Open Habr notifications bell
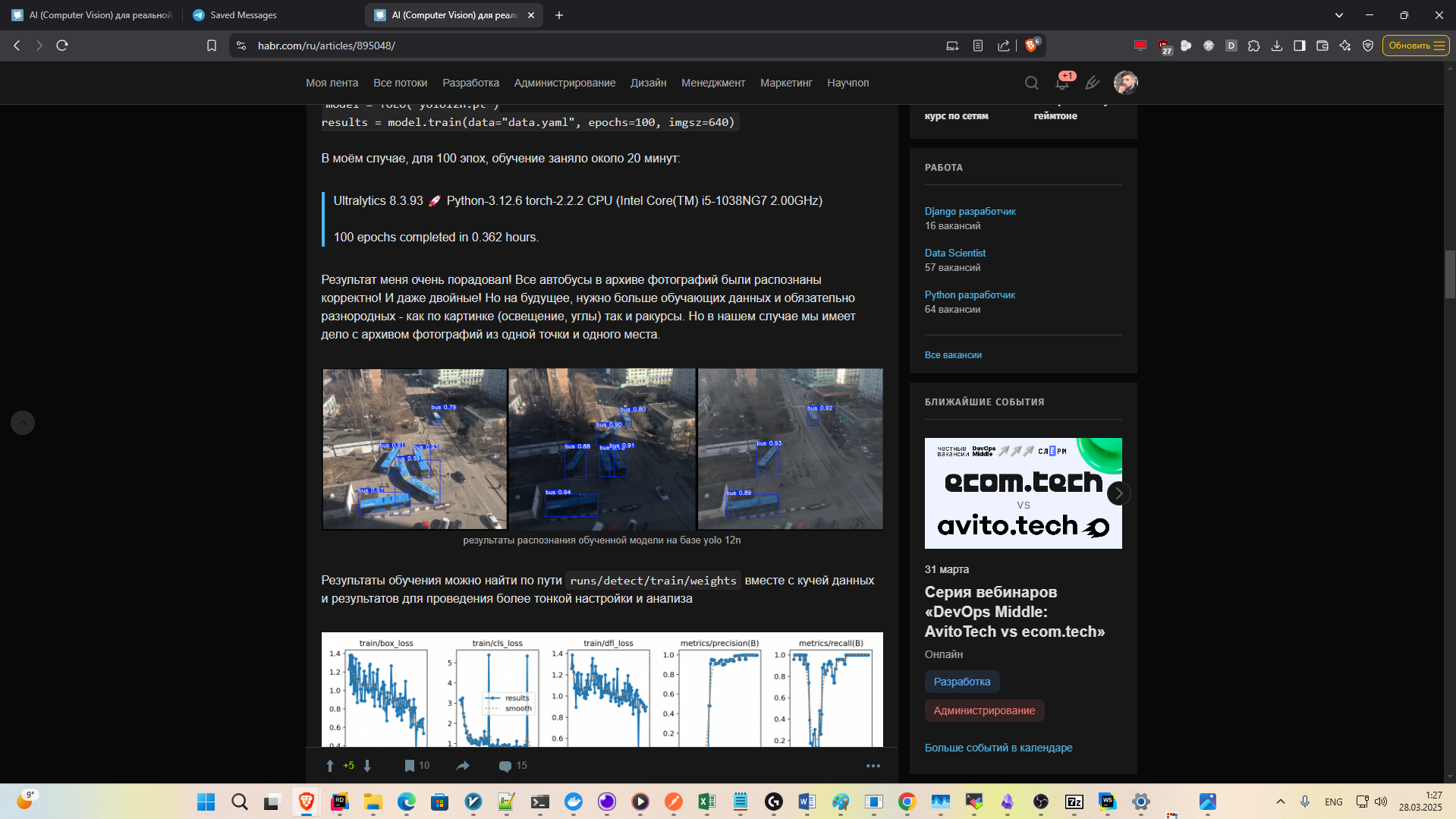The height and width of the screenshot is (819, 1456). tap(1062, 83)
